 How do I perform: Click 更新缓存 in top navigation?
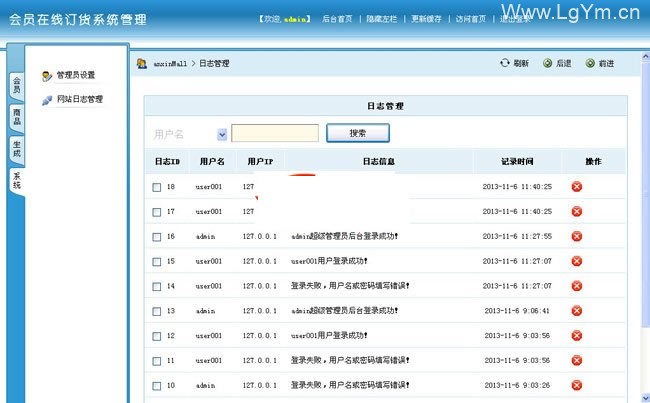pos(426,19)
